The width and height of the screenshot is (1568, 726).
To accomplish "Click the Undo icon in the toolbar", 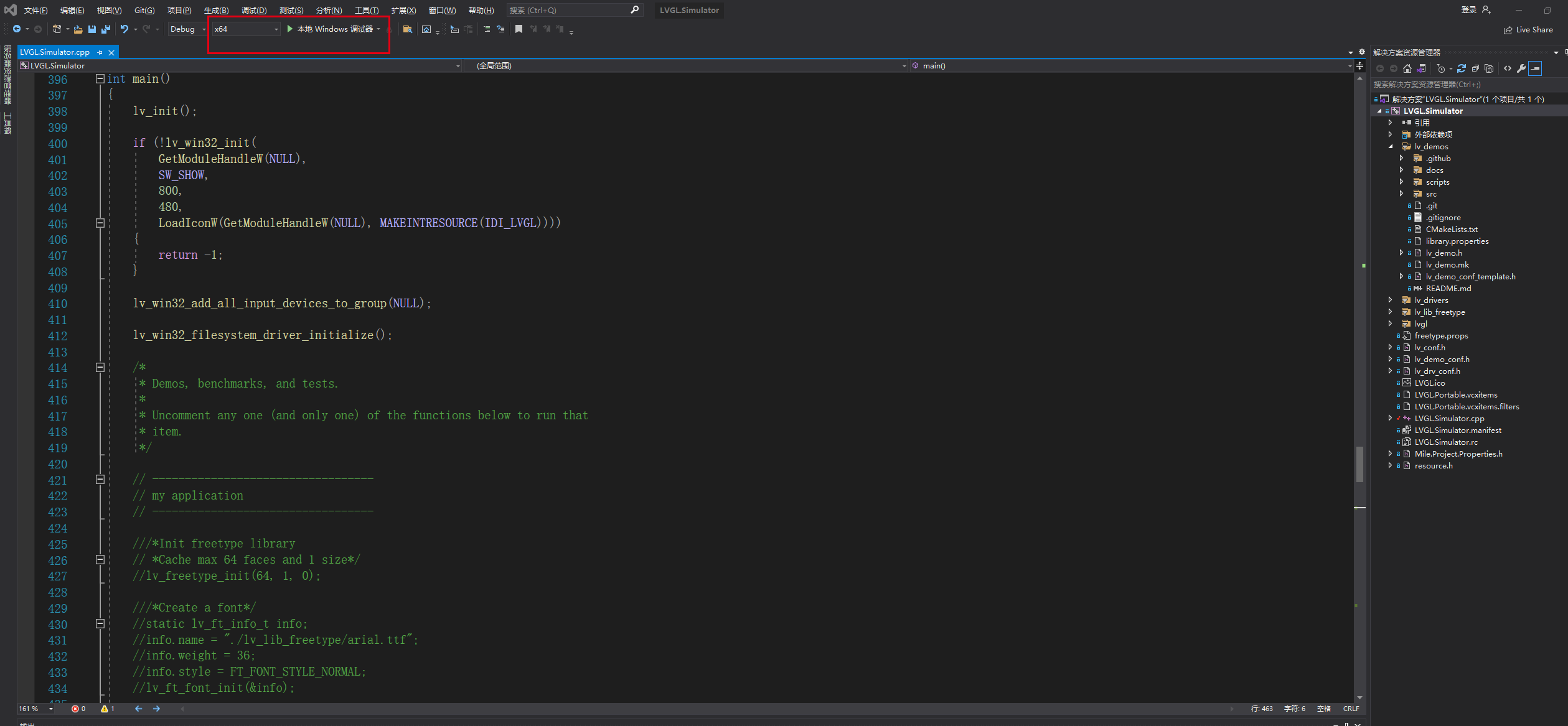I will point(124,29).
